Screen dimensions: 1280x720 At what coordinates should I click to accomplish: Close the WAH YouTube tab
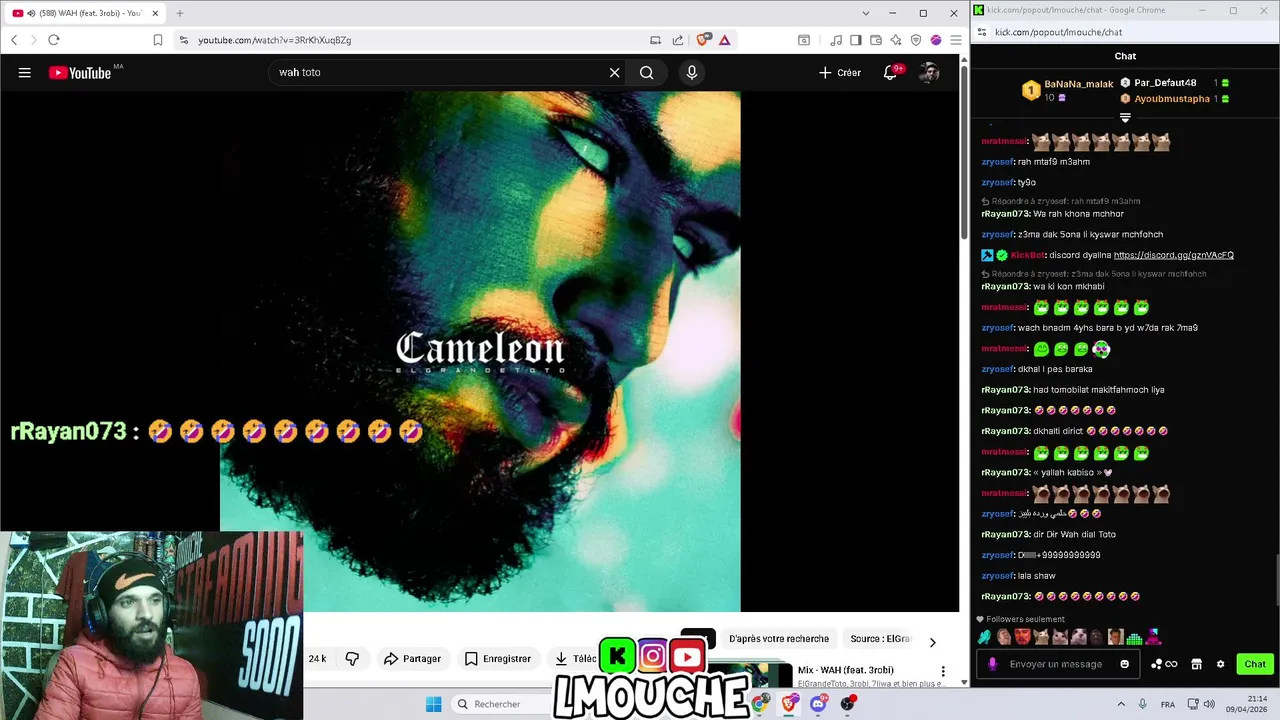pyautogui.click(x=155, y=13)
